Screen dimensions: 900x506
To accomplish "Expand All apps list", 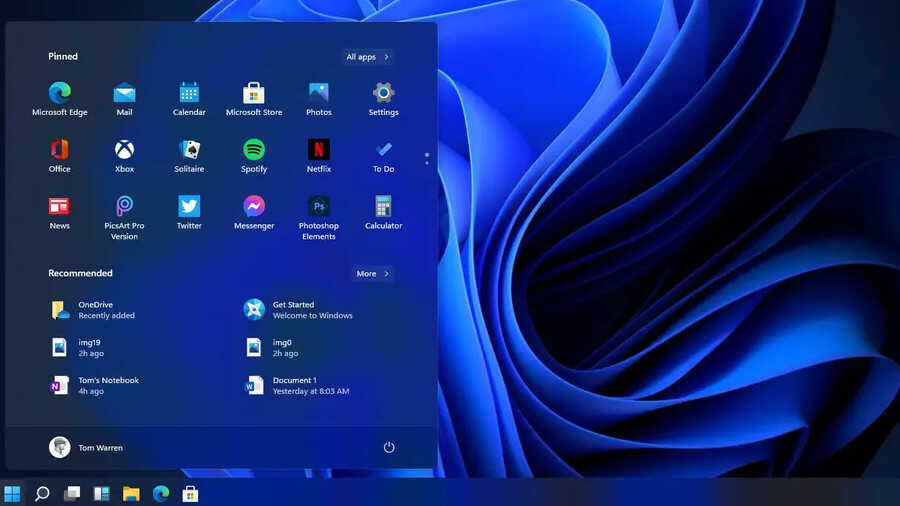I will click(x=367, y=57).
